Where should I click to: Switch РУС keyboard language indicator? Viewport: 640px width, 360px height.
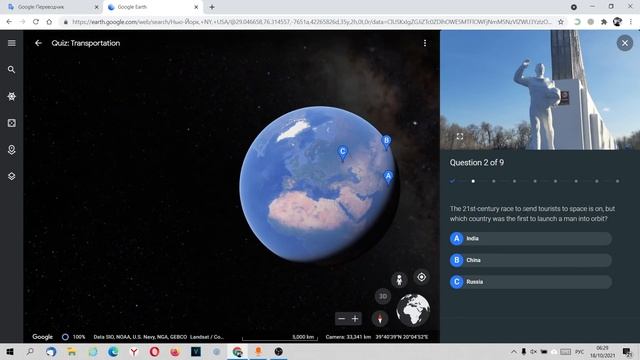tap(579, 351)
